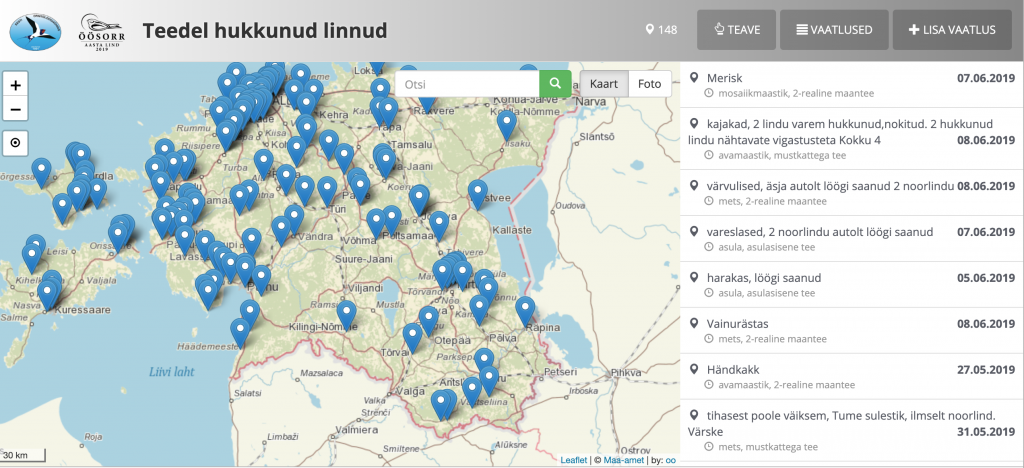Click the locate-me target icon

[x=16, y=143]
